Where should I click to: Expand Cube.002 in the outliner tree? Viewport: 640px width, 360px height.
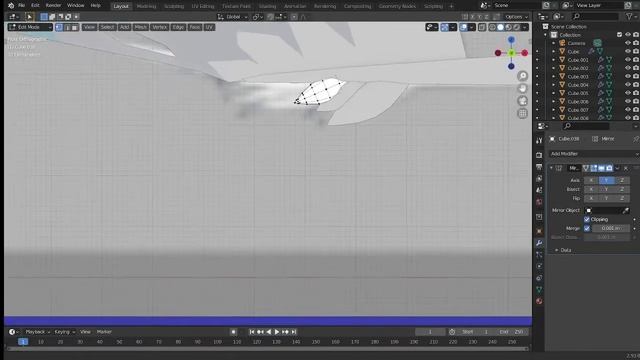554,68
